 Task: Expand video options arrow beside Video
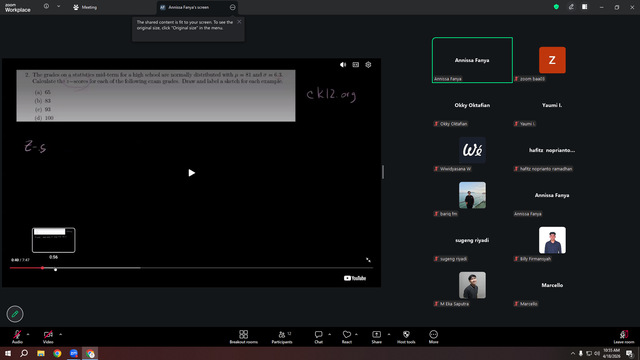60,334
